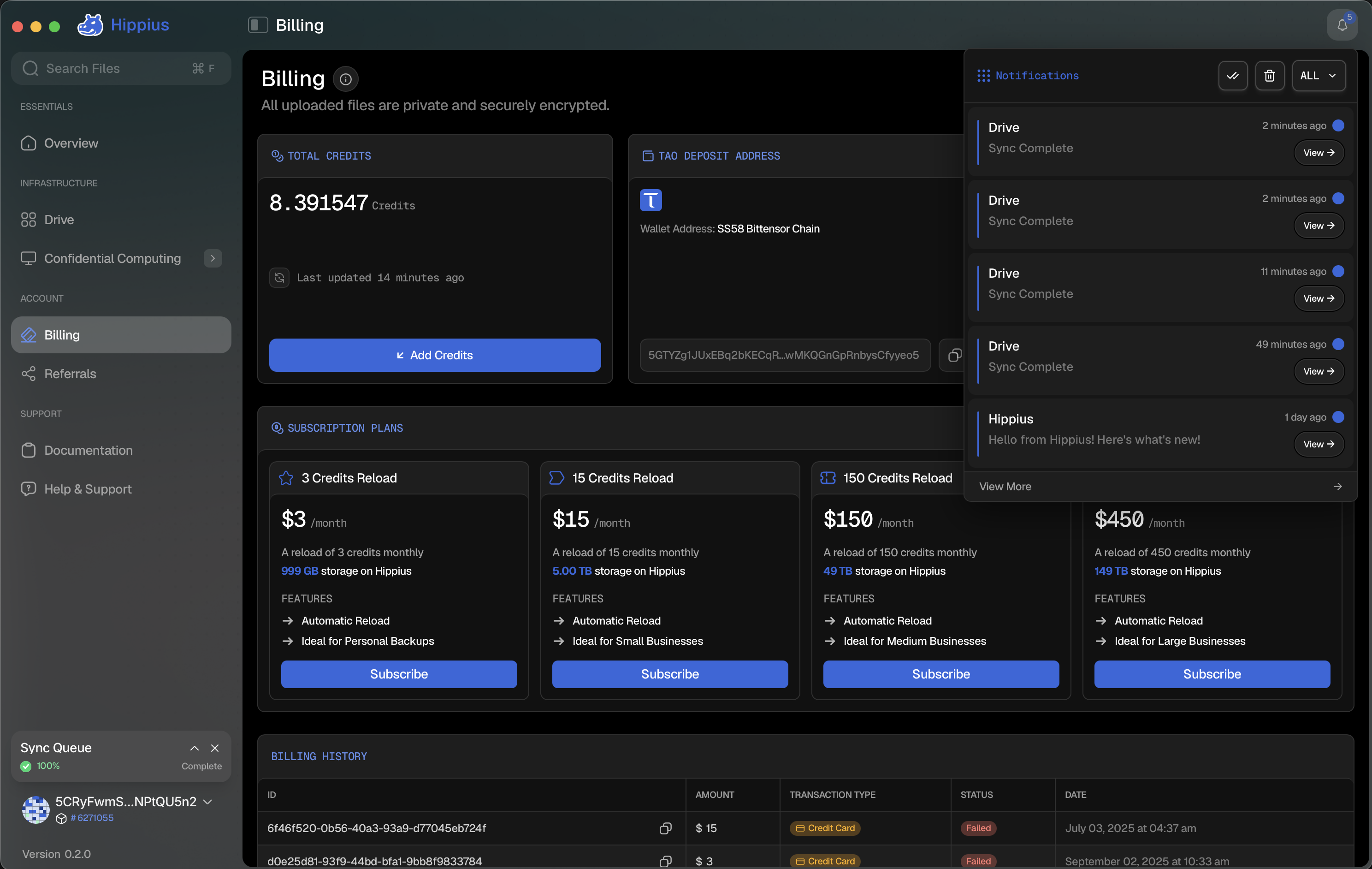The width and height of the screenshot is (1372, 869).
Task: Click the Subscription Plans header icon
Action: (277, 428)
